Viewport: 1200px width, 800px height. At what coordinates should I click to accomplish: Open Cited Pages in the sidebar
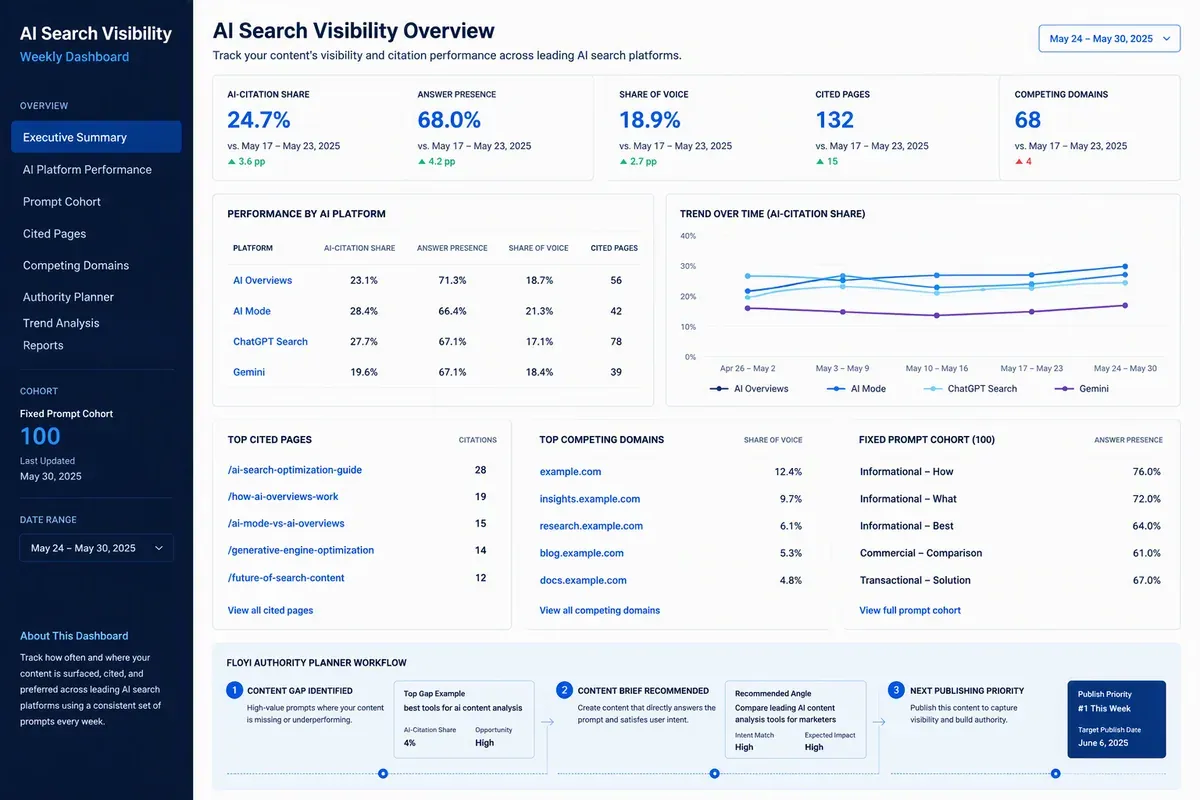(54, 233)
